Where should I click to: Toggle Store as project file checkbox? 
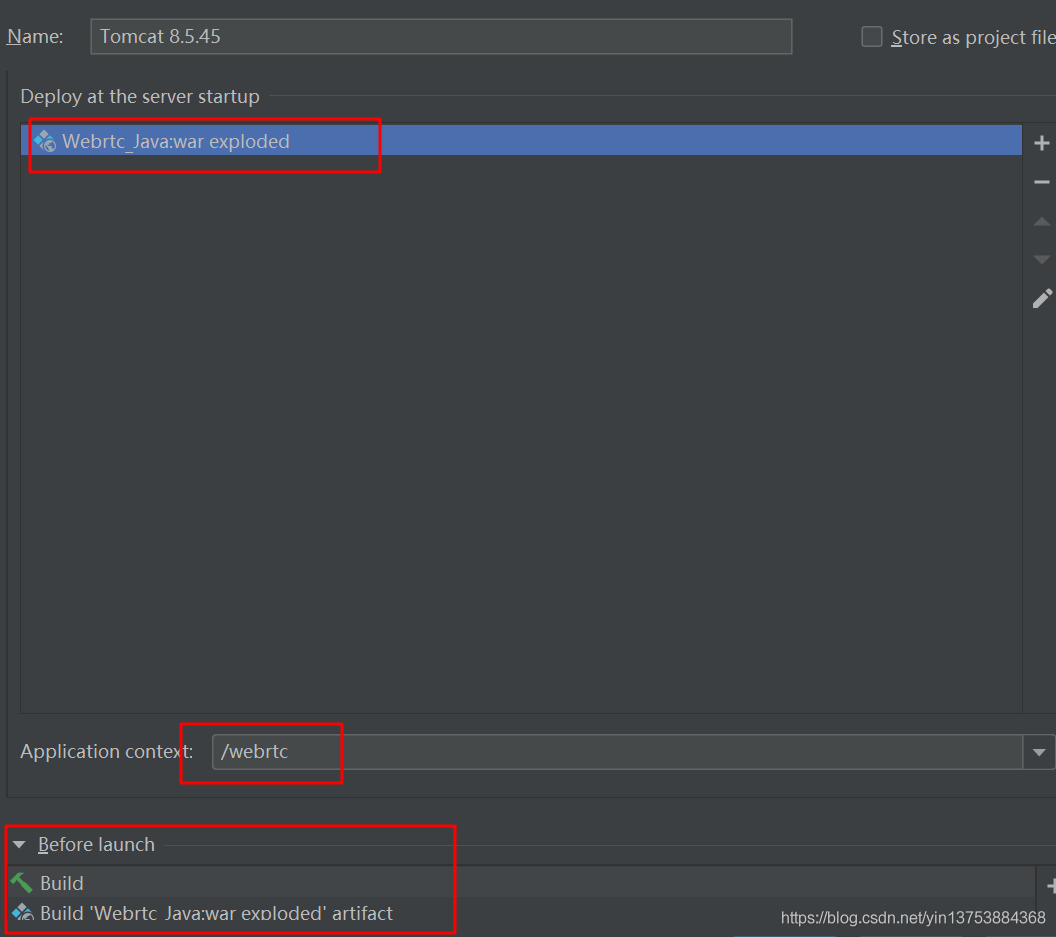coord(871,36)
